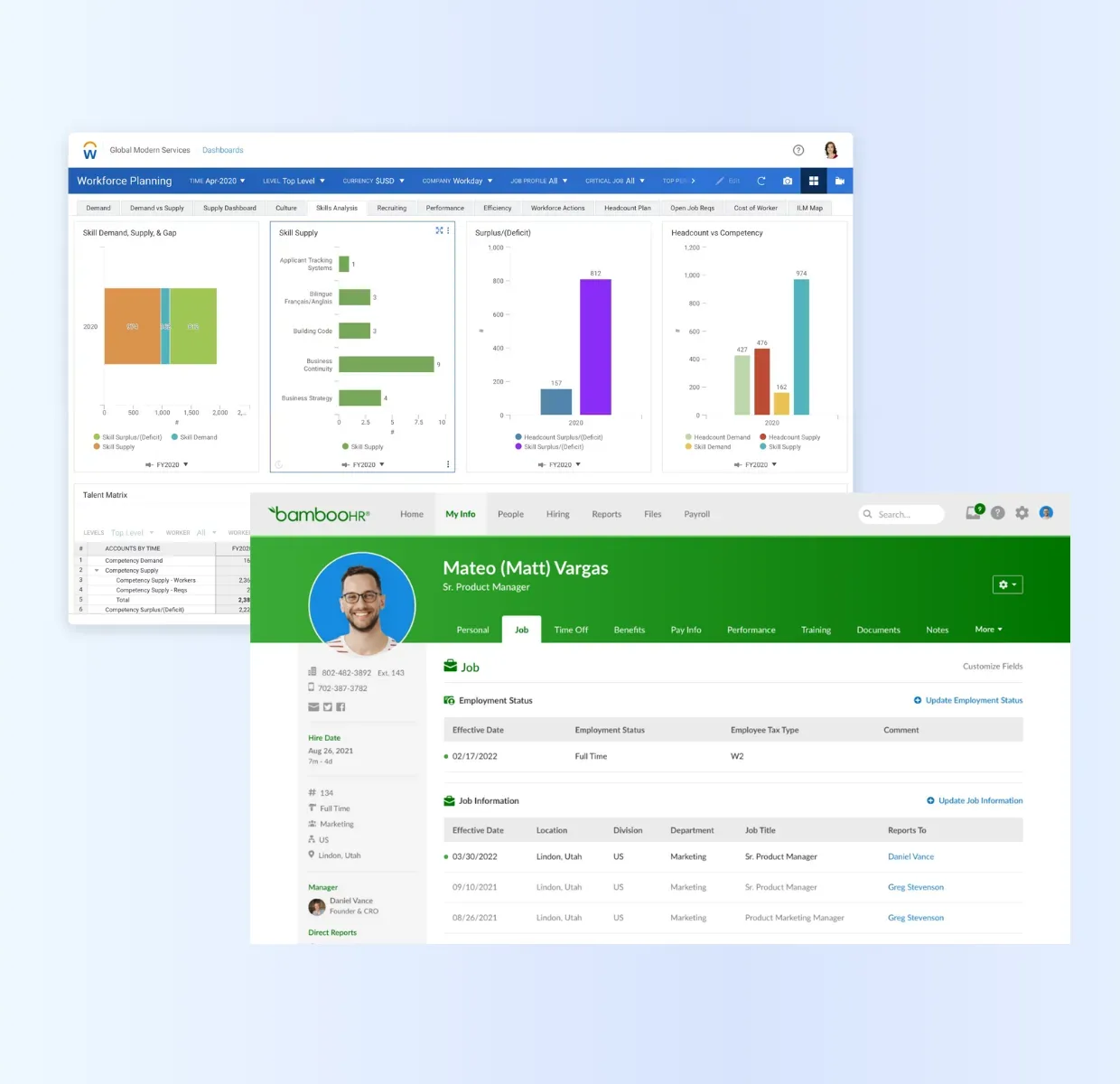Click the Workday logo icon

89,150
